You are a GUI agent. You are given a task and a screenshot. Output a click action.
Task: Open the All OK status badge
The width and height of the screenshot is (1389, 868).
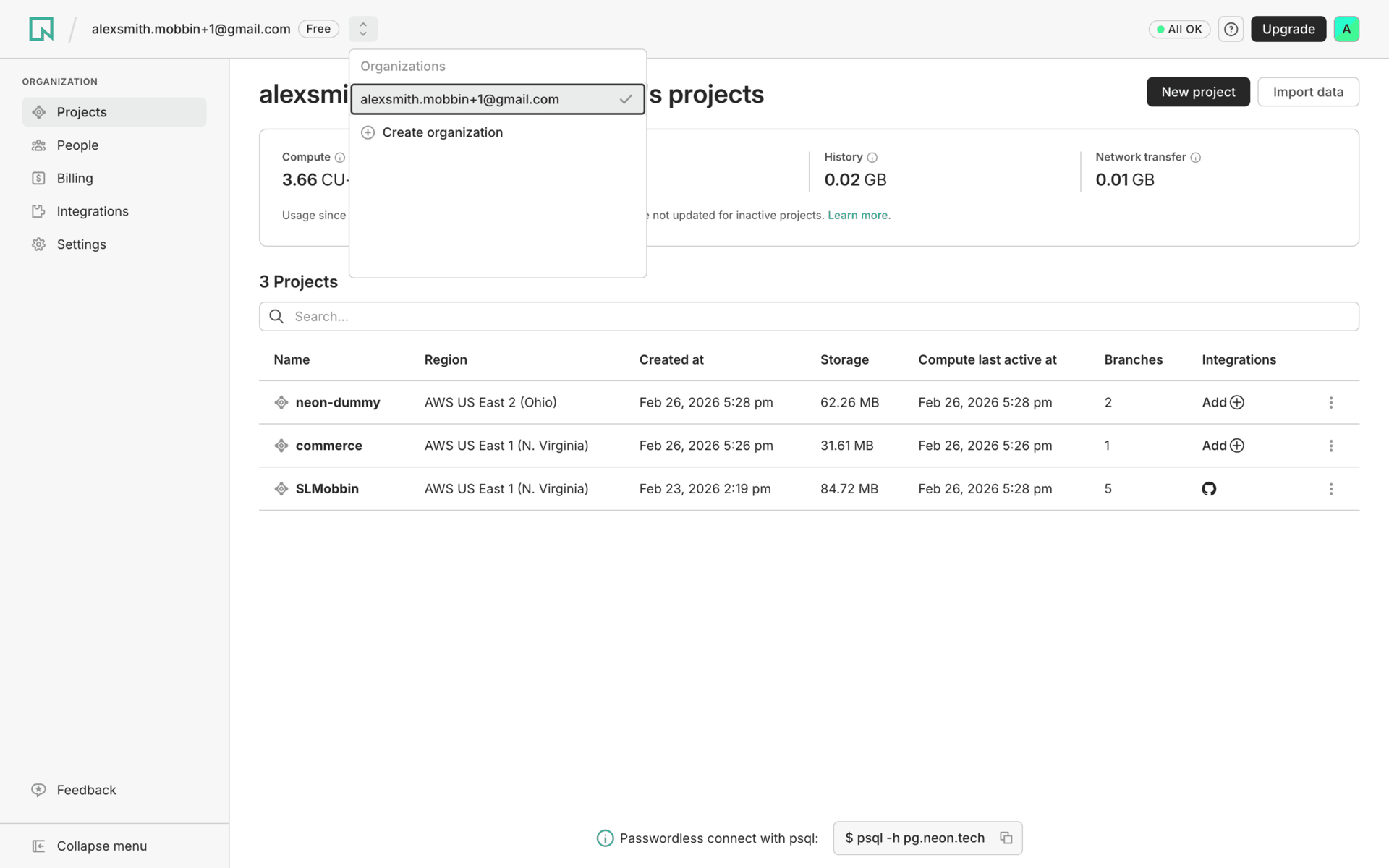pos(1179,29)
